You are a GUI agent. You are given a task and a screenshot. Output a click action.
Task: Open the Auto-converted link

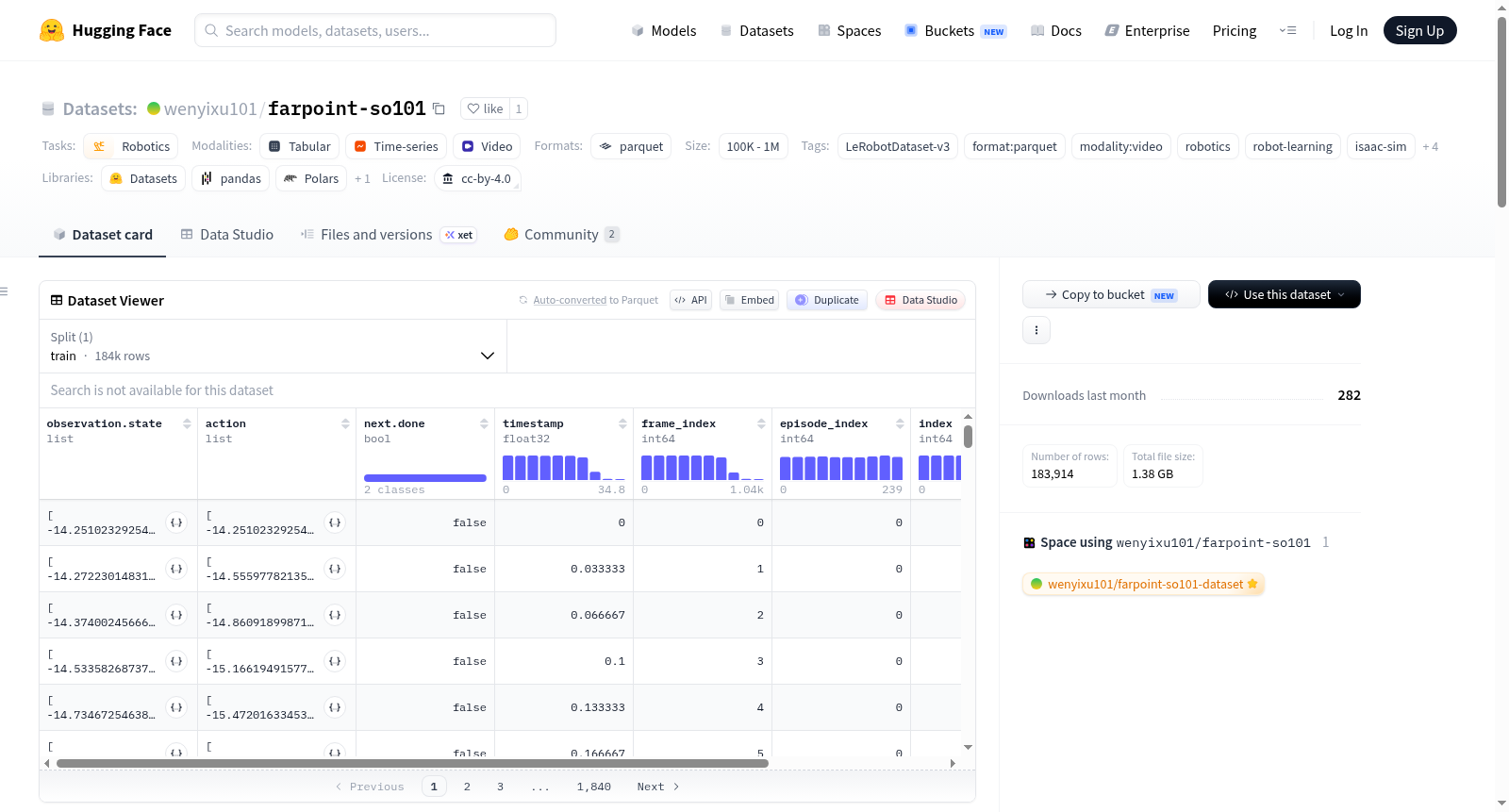570,300
